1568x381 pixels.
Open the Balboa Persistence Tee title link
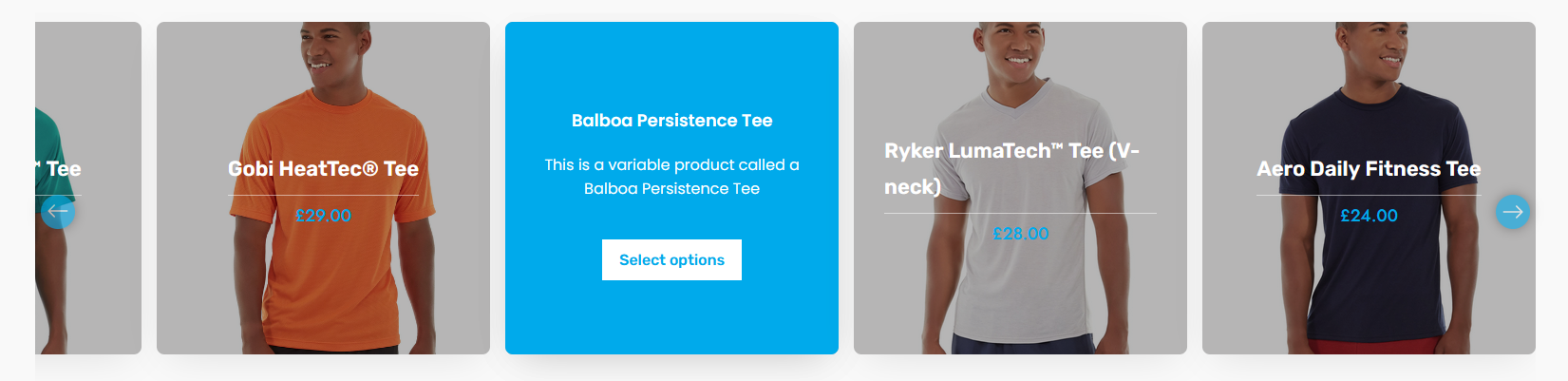(x=671, y=121)
